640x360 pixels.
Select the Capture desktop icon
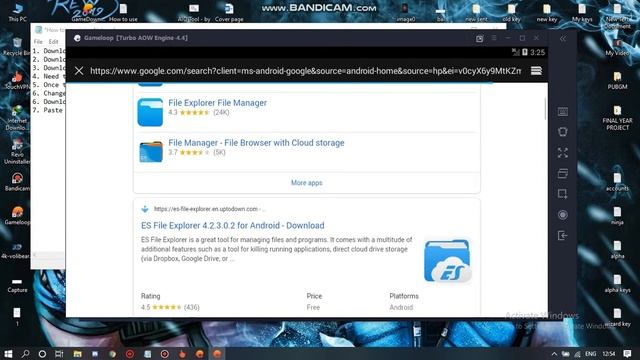[x=17, y=284]
